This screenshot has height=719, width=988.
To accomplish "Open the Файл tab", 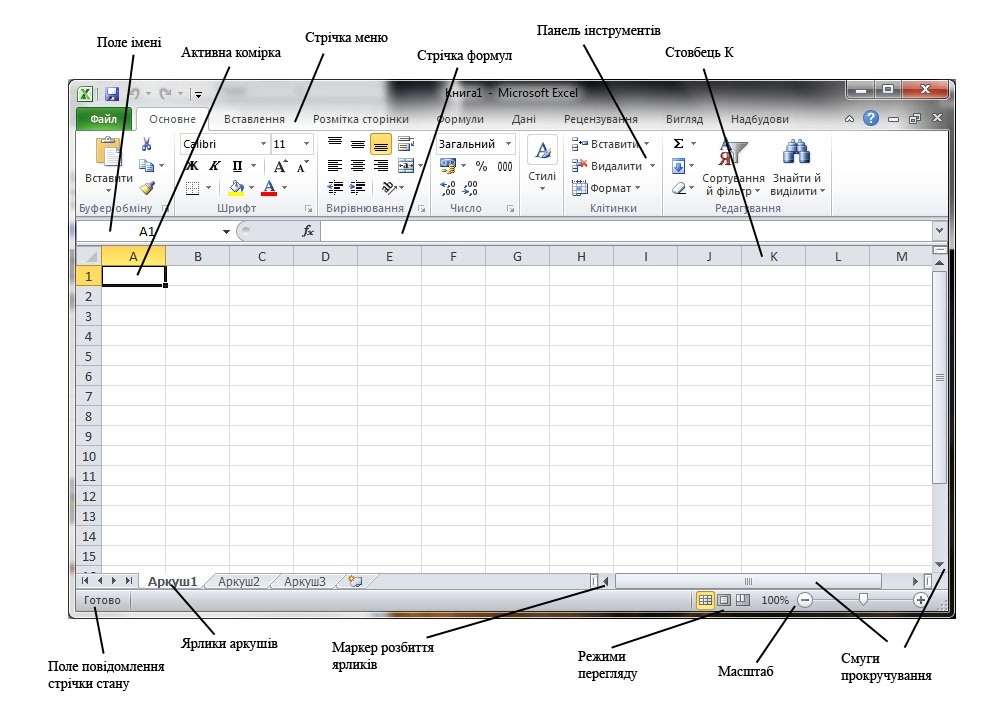I will pyautogui.click(x=103, y=118).
